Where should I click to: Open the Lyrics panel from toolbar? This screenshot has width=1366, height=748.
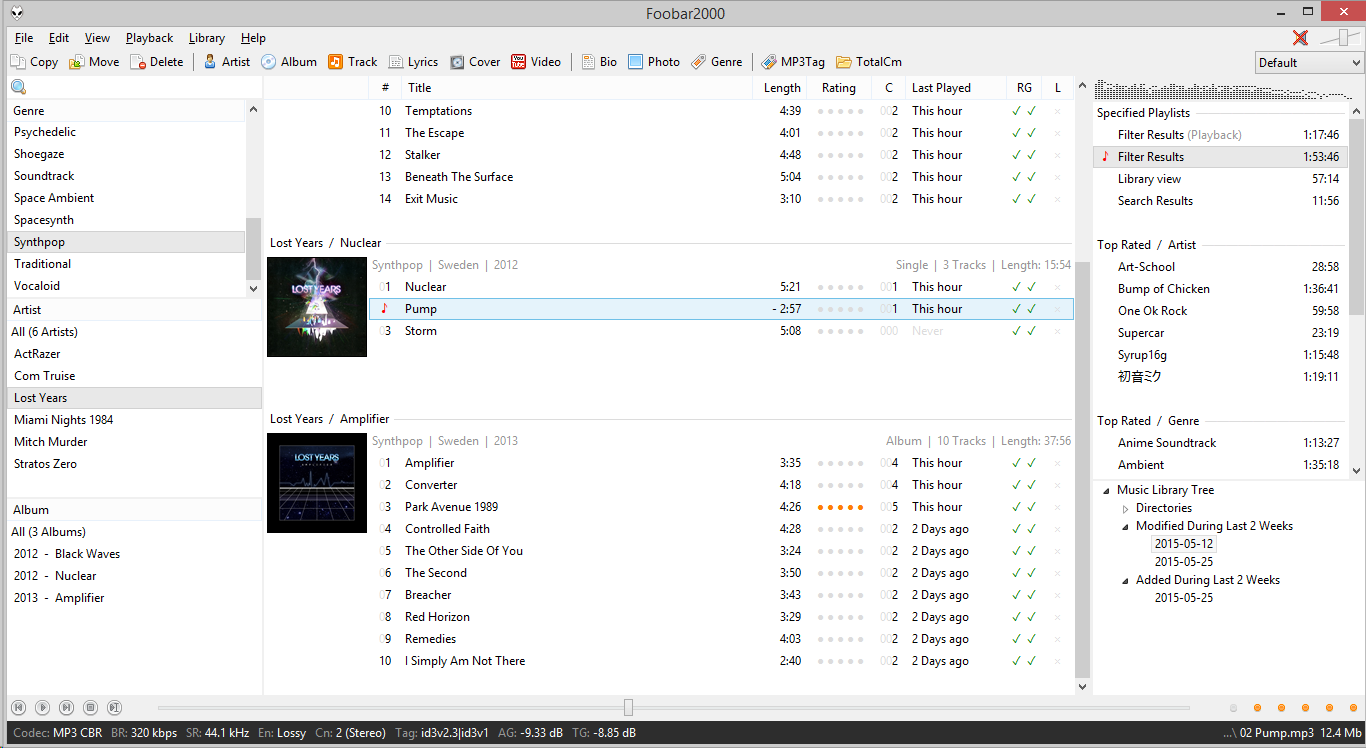(x=397, y=62)
